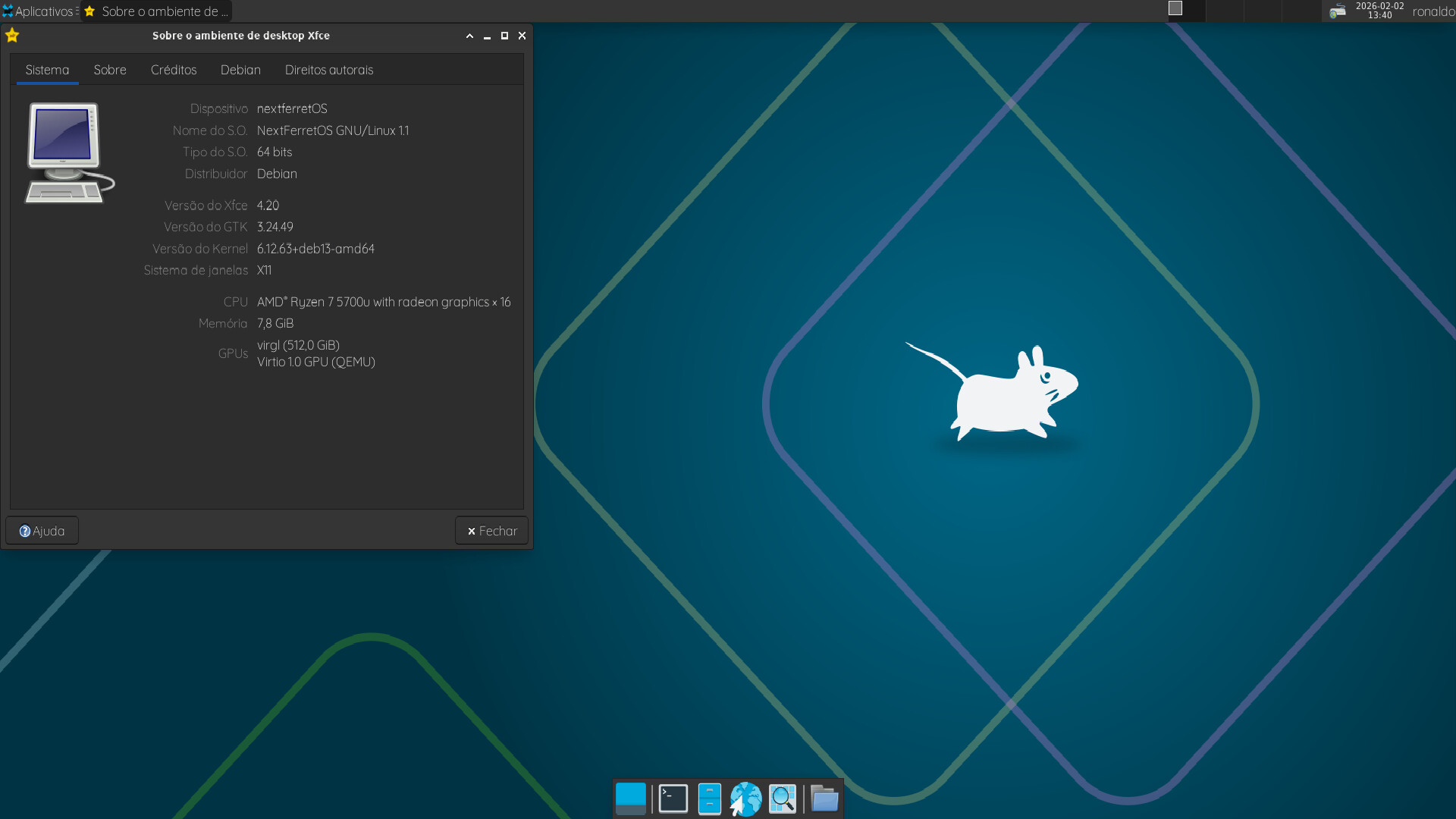
Task: Switch to the Créditos tab
Action: click(174, 70)
